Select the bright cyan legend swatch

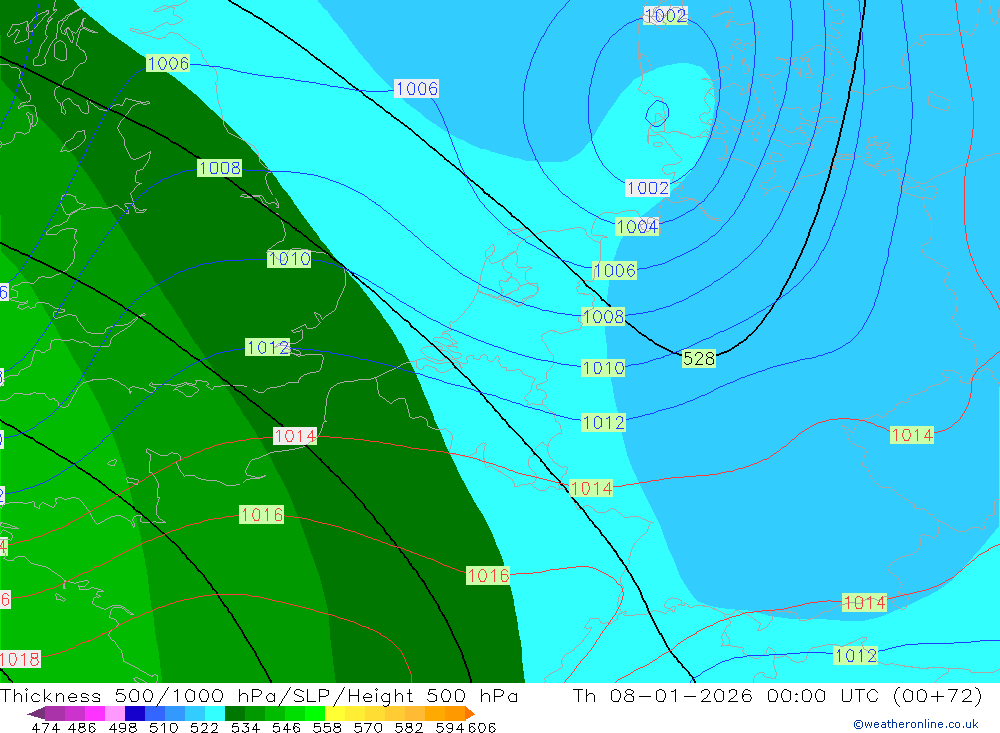(215, 713)
